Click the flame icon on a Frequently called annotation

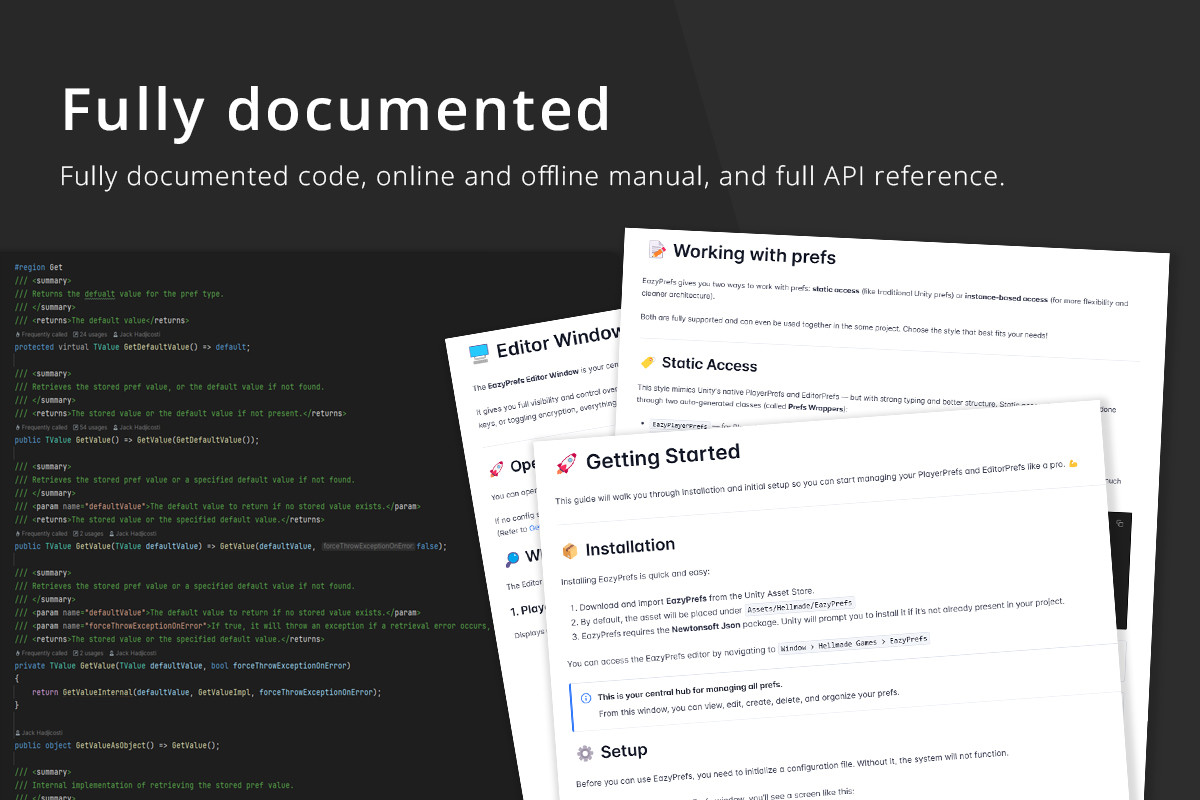(17, 334)
